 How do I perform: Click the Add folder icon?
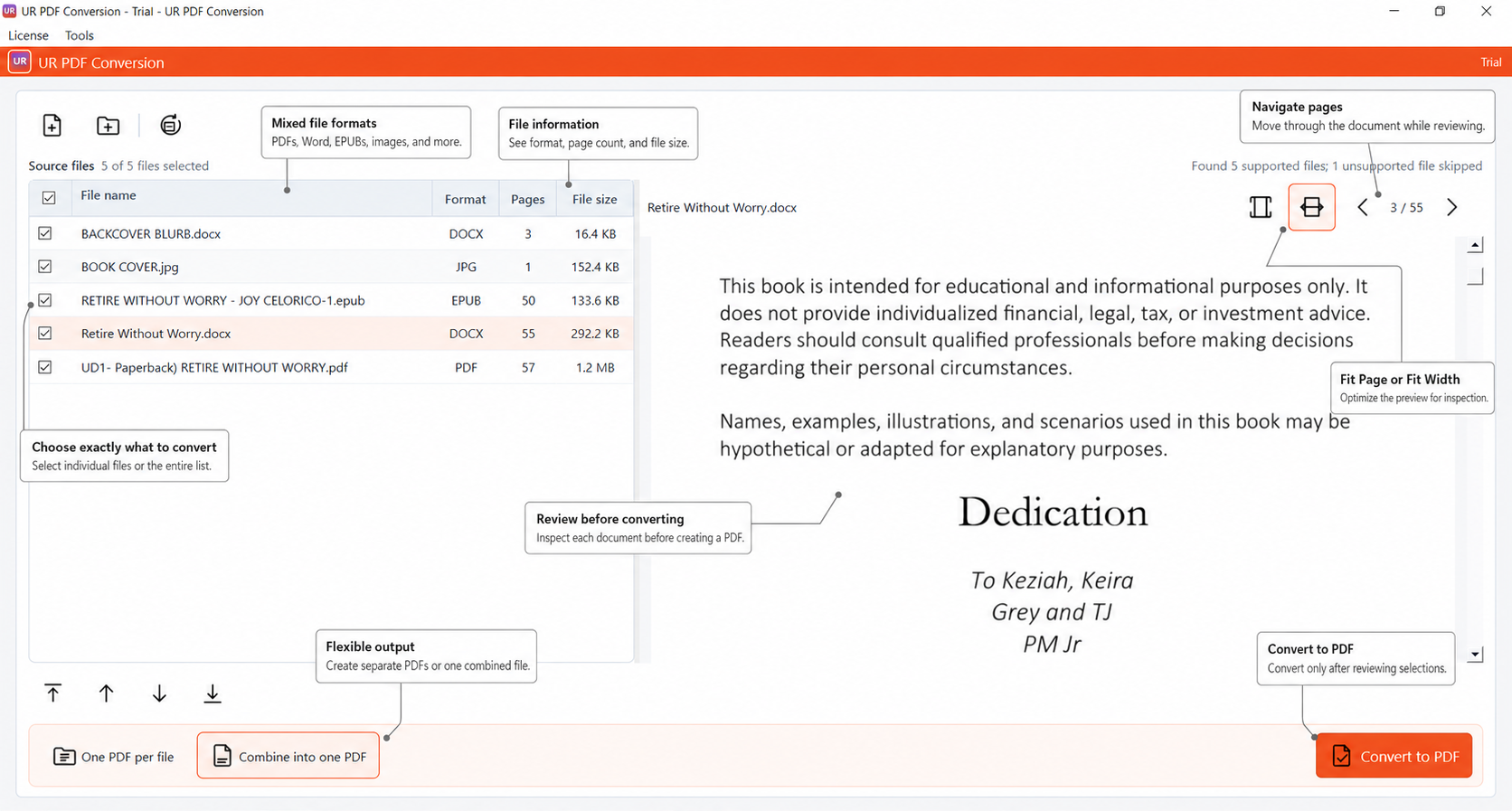coord(108,126)
